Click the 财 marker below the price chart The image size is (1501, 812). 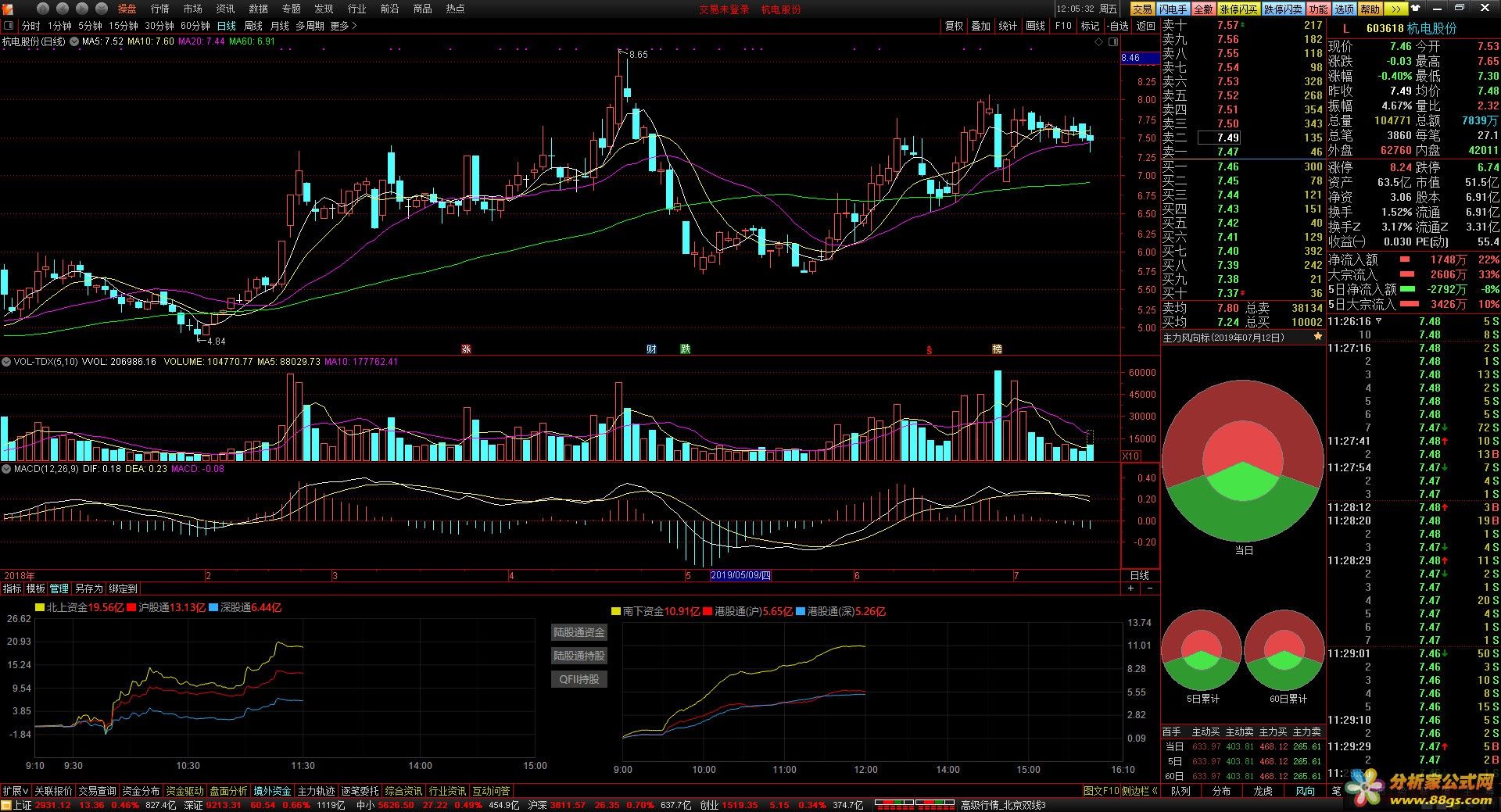tap(651, 349)
